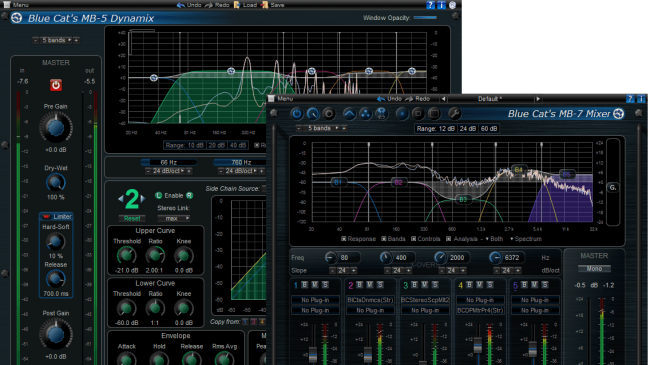Click the knob-shaped toolbar icon in MB-7 Mixer
The height and width of the screenshot is (365, 650).
pos(313,113)
